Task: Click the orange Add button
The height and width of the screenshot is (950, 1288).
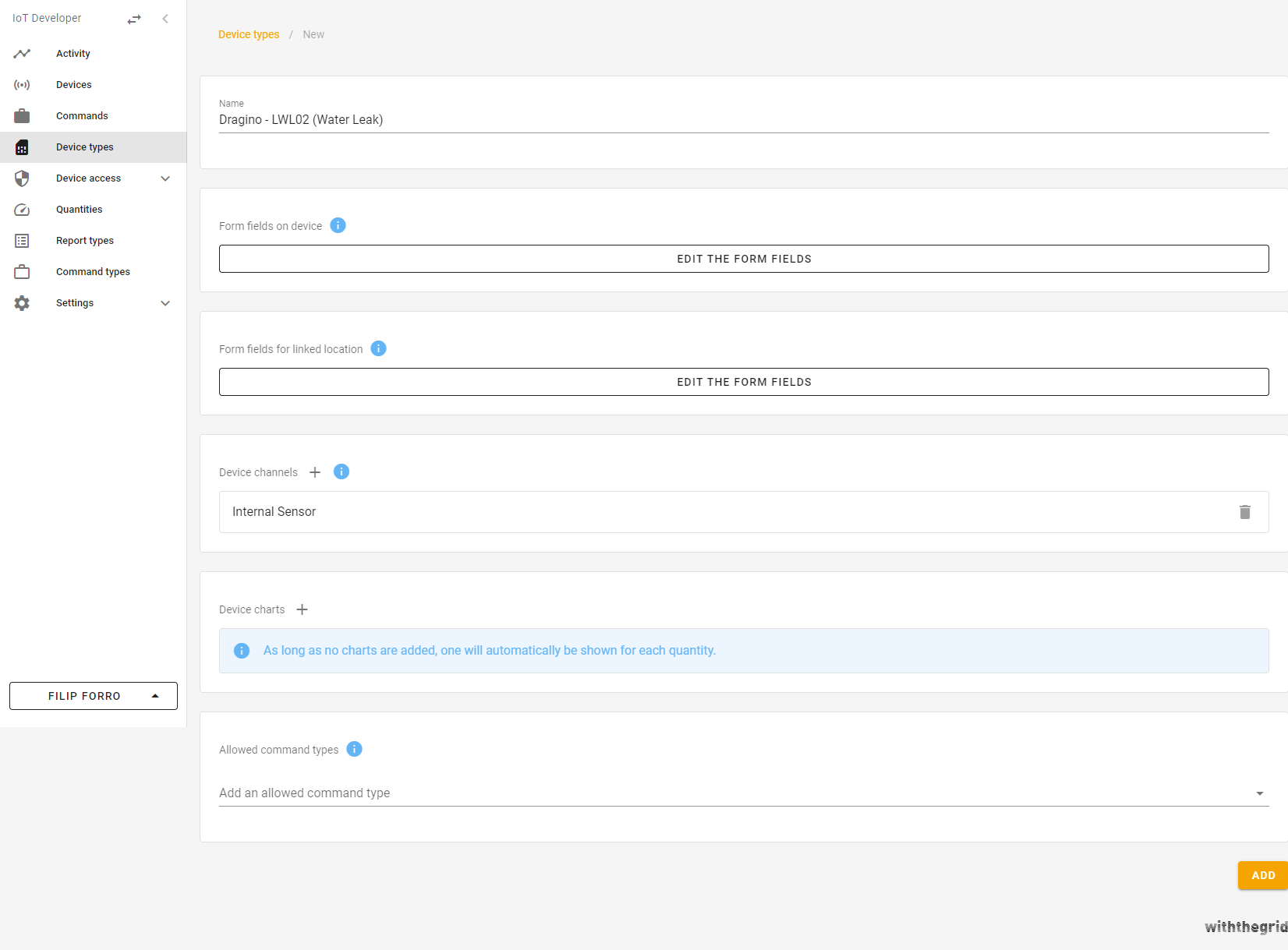Action: point(1262,875)
